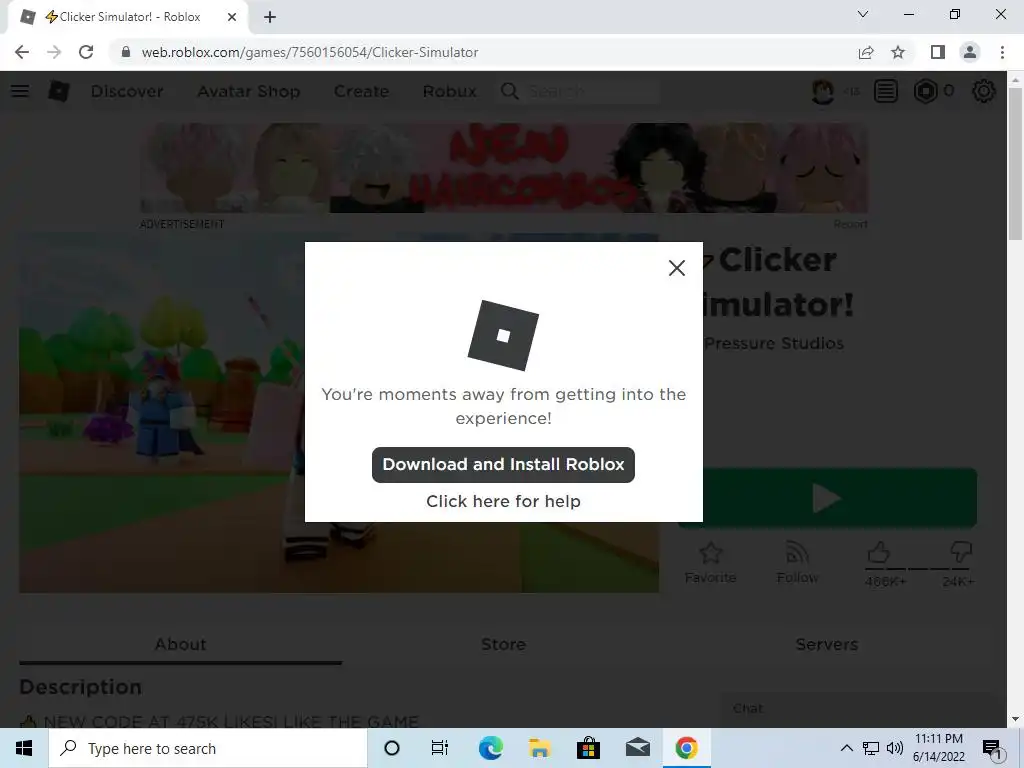The image size is (1024, 768).
Task: Open File Explorer from taskbar
Action: [x=539, y=748]
